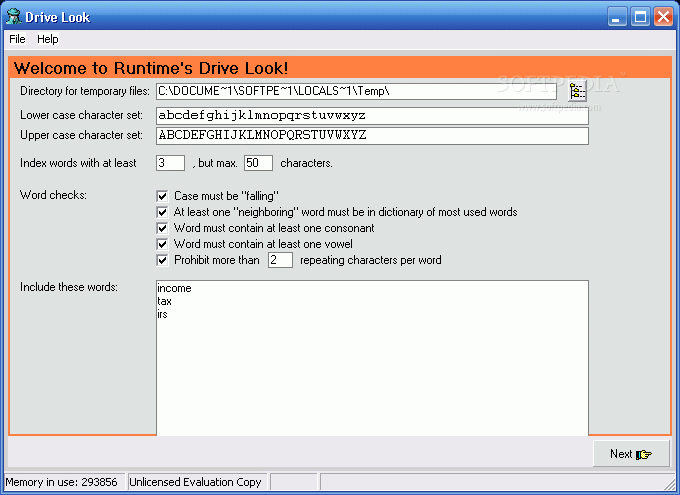The image size is (680, 495).
Task: Click the repeating characters count field showing 2
Action: (280, 260)
